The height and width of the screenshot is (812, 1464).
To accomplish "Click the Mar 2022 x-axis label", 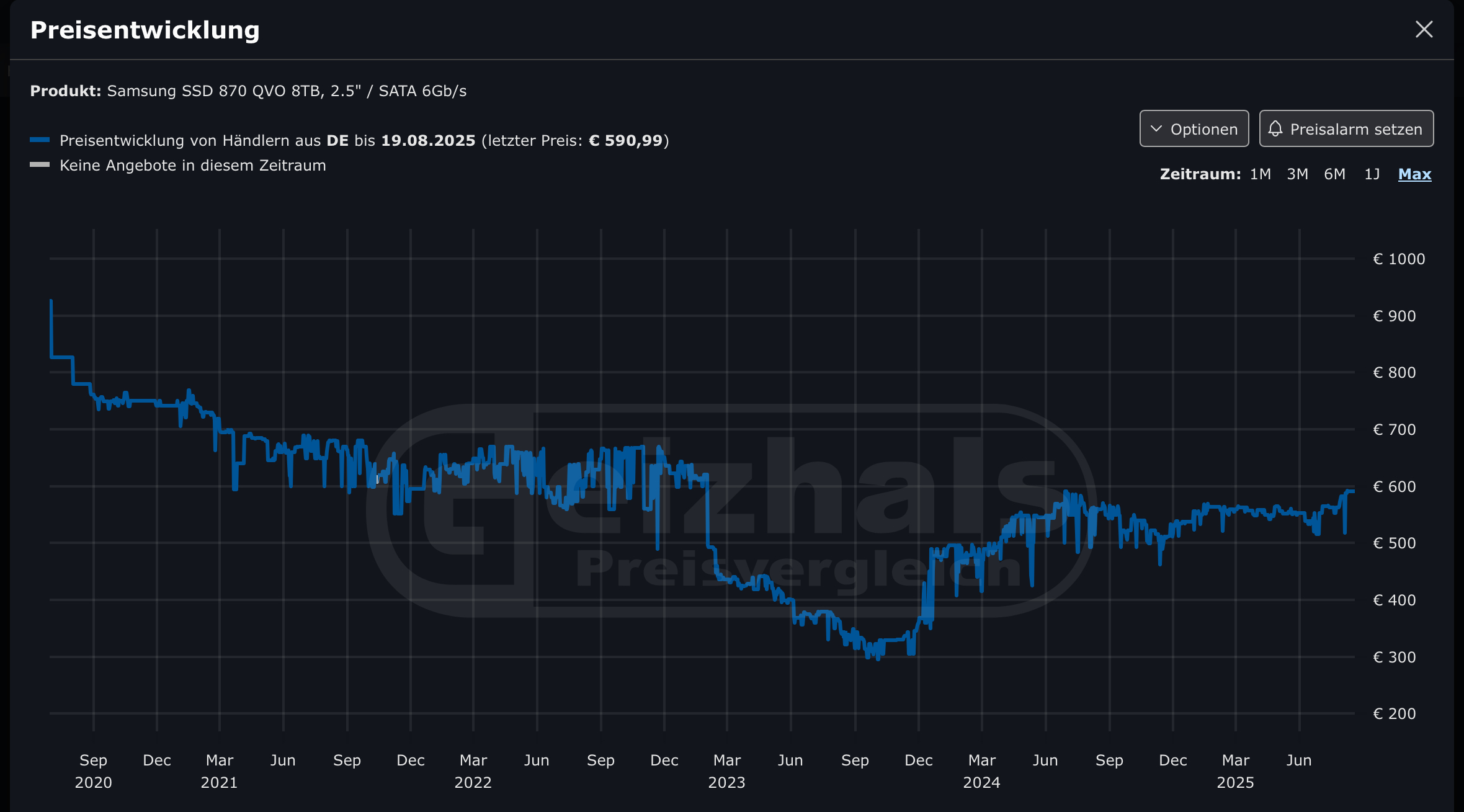I will 473,771.
